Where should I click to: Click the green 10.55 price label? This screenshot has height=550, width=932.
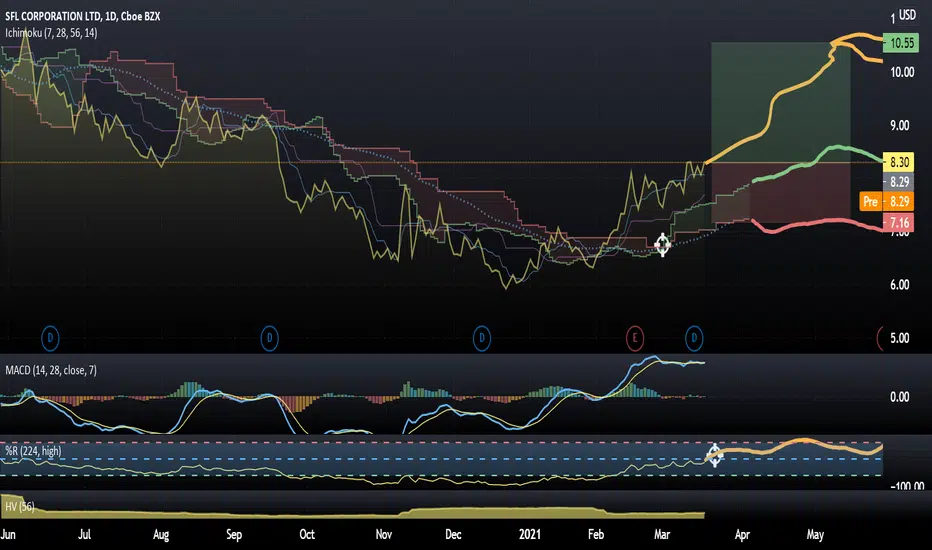pos(900,43)
